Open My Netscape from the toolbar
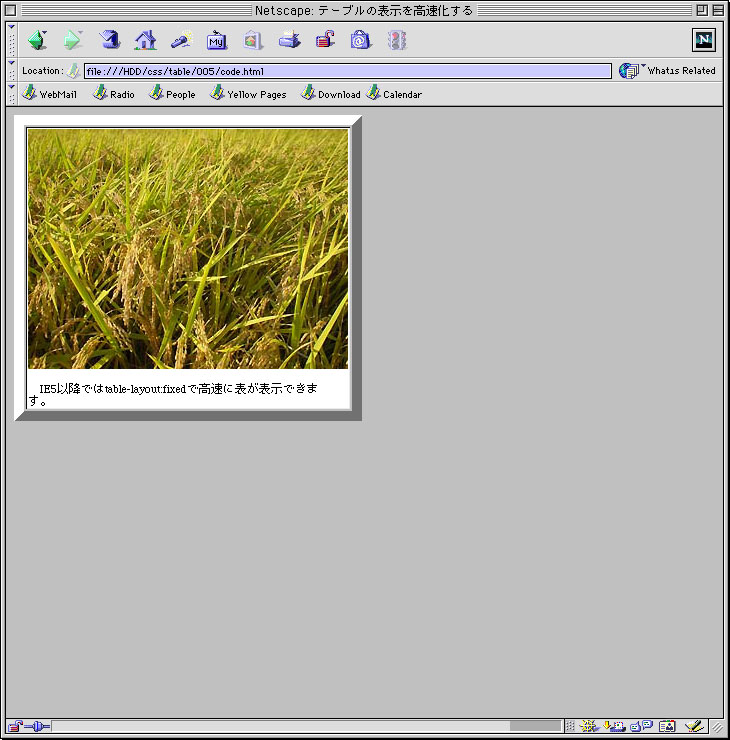The width and height of the screenshot is (730, 740). (217, 40)
